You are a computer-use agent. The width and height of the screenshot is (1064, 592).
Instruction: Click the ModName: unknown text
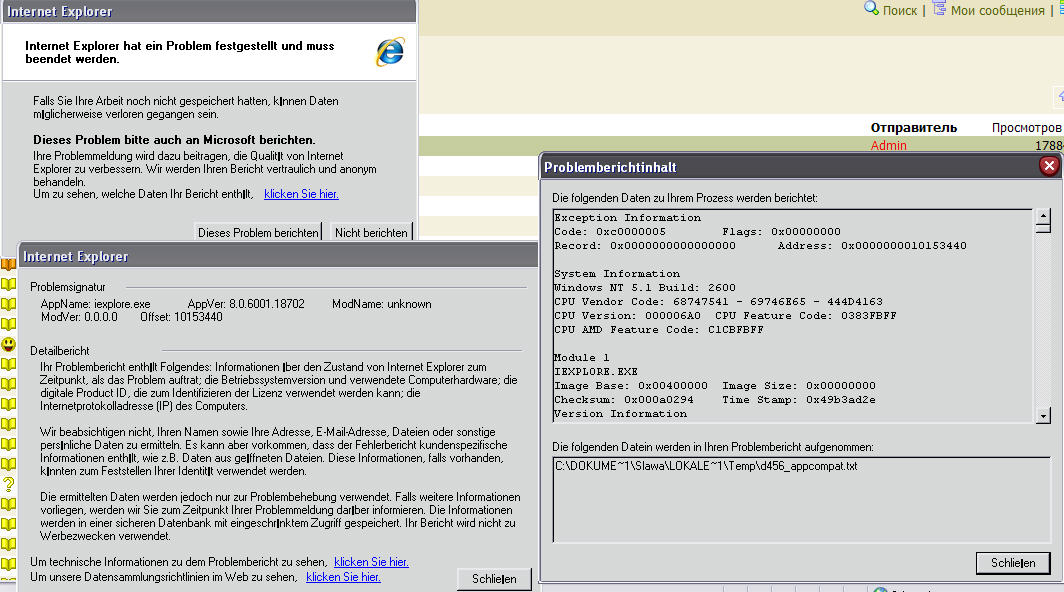381,304
